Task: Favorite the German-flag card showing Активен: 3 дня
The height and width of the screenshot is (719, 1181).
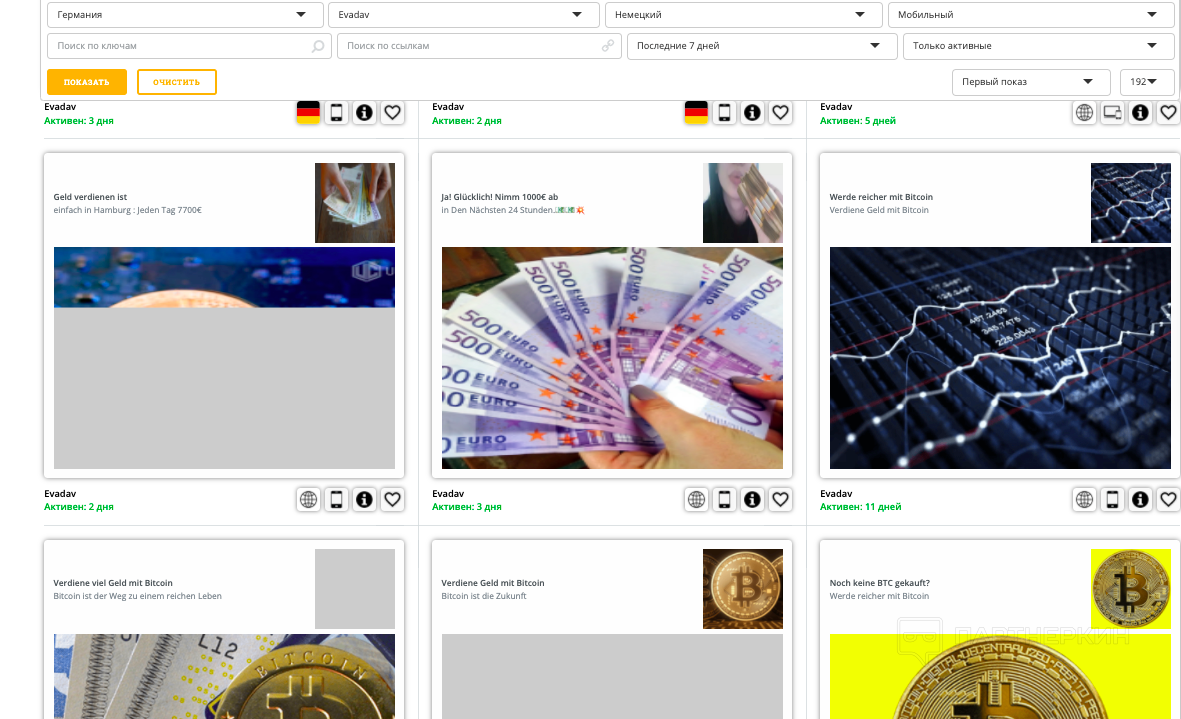Action: coord(392,112)
